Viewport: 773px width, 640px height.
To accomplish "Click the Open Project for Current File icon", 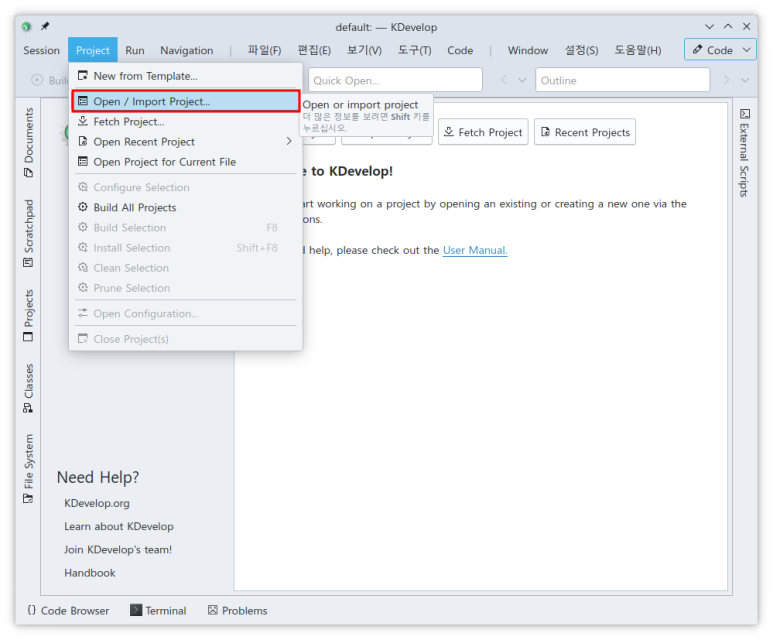I will coord(83,162).
